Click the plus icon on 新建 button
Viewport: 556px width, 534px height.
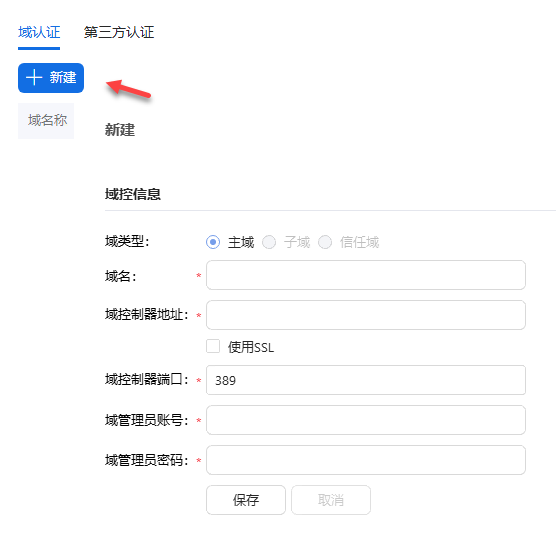[x=34, y=77]
